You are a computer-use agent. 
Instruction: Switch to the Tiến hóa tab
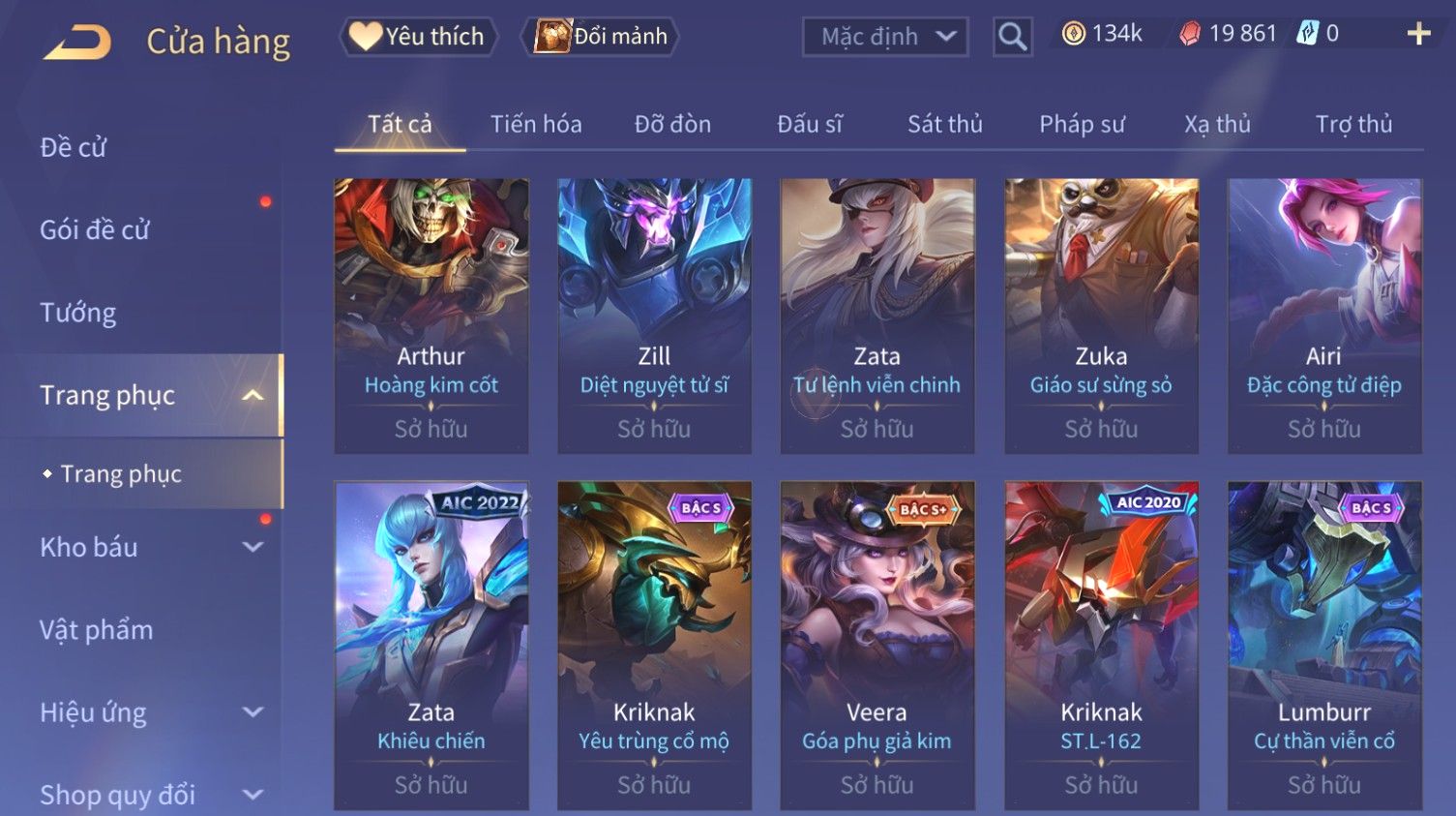coord(536,124)
